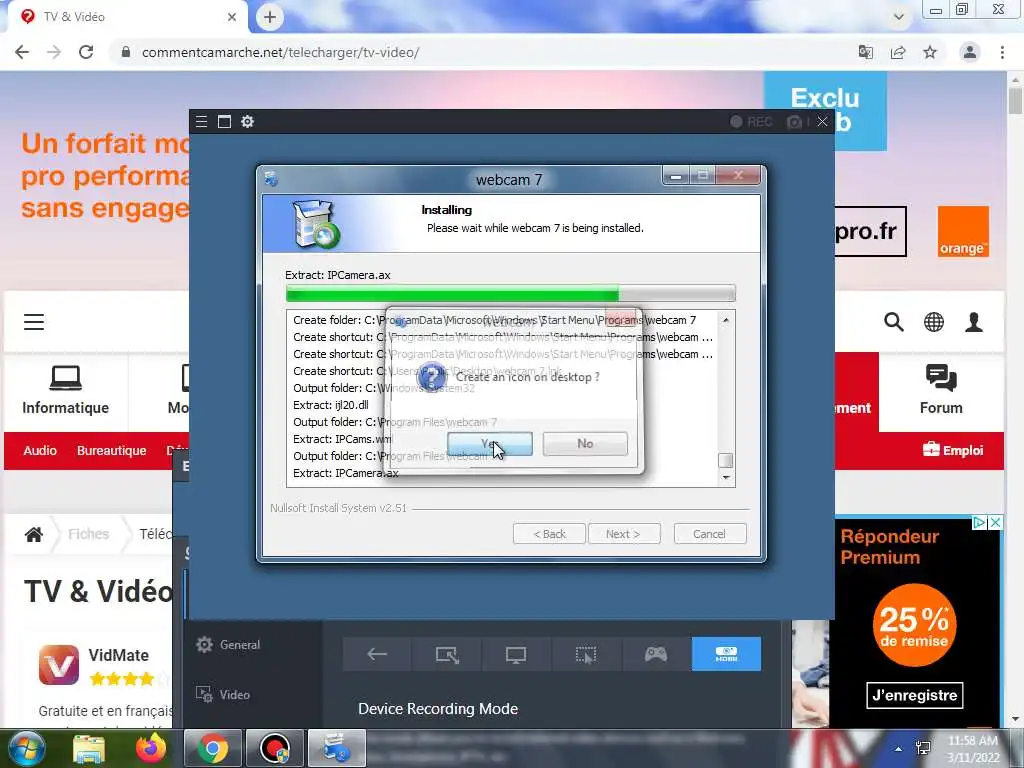Screen dimensions: 1024x768
Task: Click Cancel in the webcam 7 installer
Action: [709, 534]
